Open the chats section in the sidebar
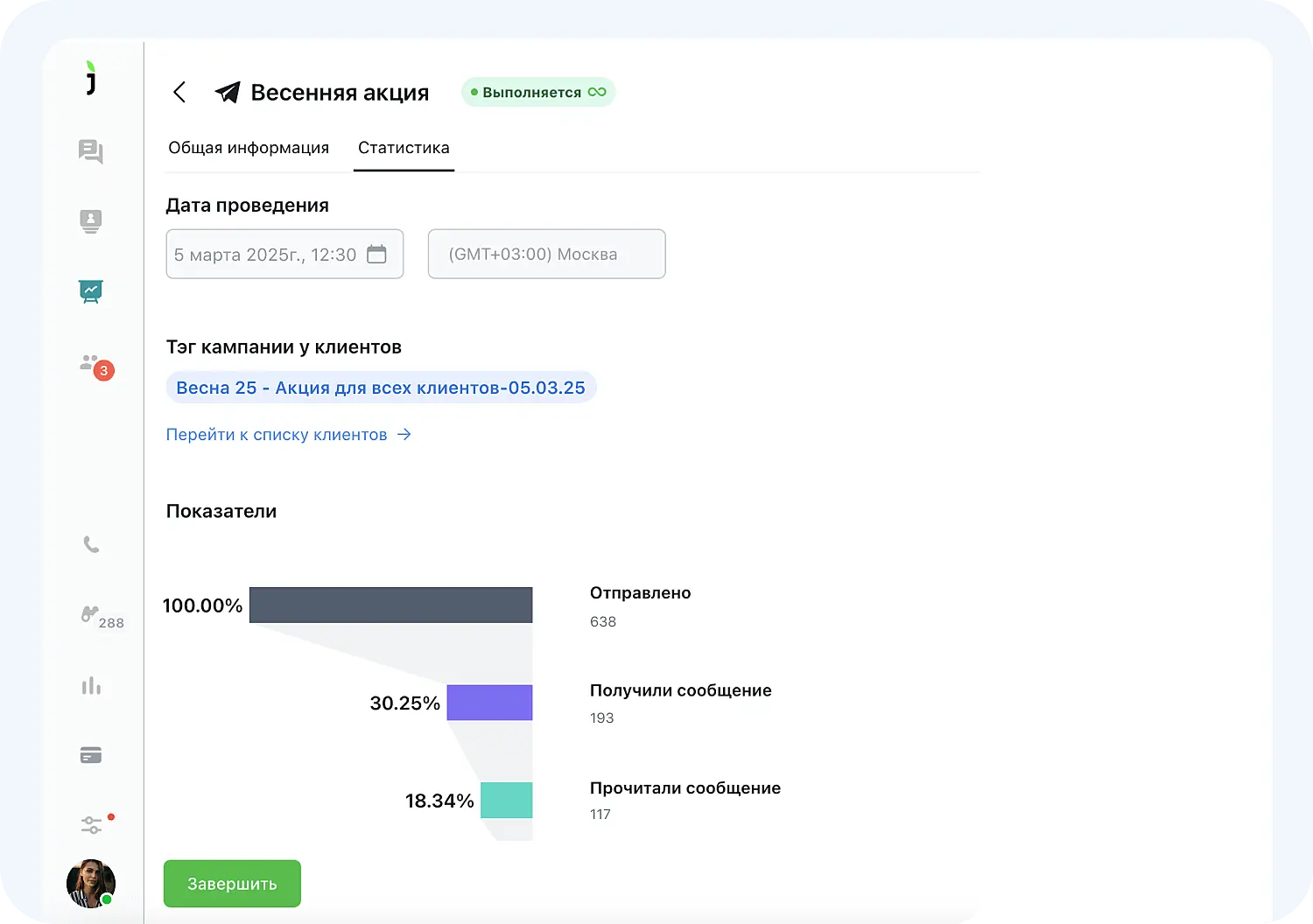This screenshot has height=924, width=1313. click(91, 150)
